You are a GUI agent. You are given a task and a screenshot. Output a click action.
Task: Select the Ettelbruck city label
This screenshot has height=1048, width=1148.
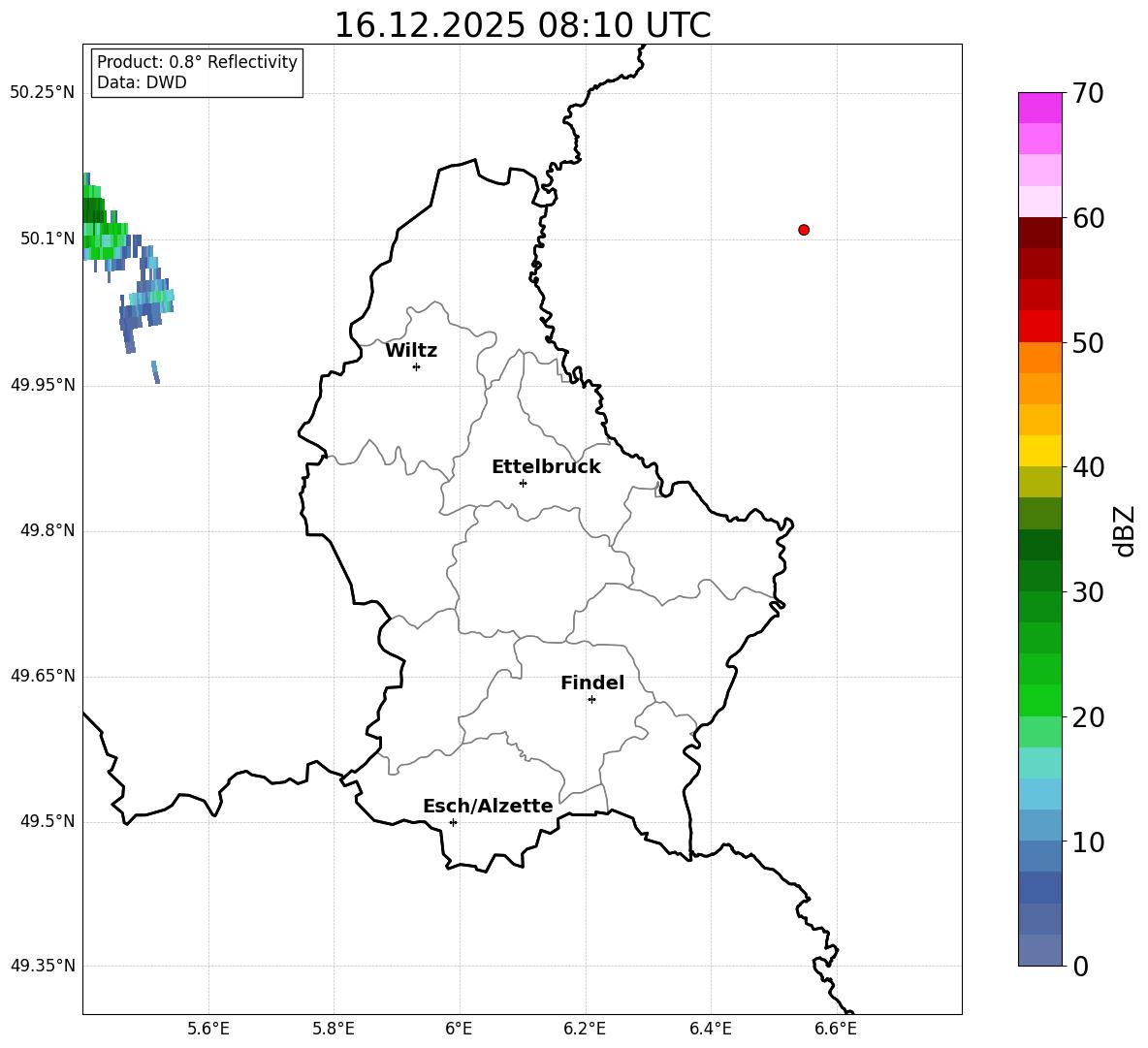546,467
